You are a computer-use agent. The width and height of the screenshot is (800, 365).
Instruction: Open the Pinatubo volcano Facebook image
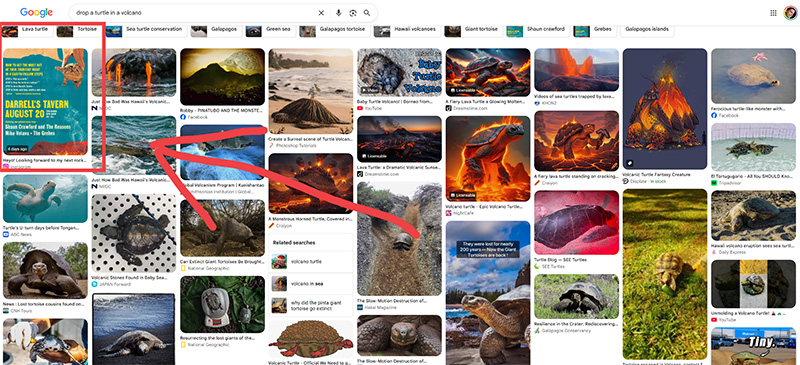pyautogui.click(x=222, y=77)
